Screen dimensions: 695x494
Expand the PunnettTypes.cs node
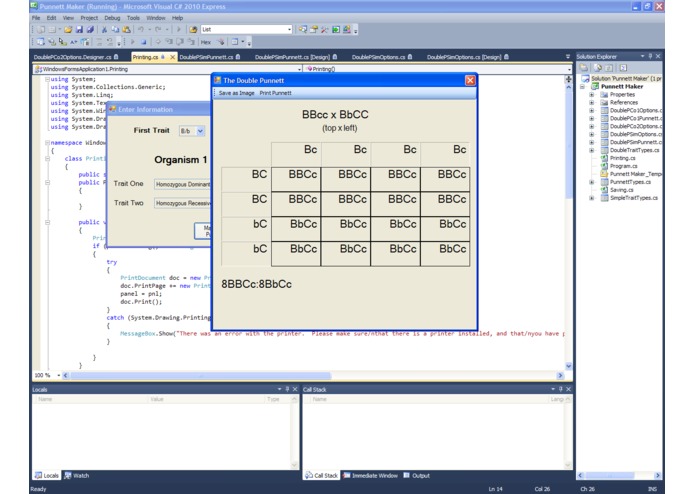(591, 183)
